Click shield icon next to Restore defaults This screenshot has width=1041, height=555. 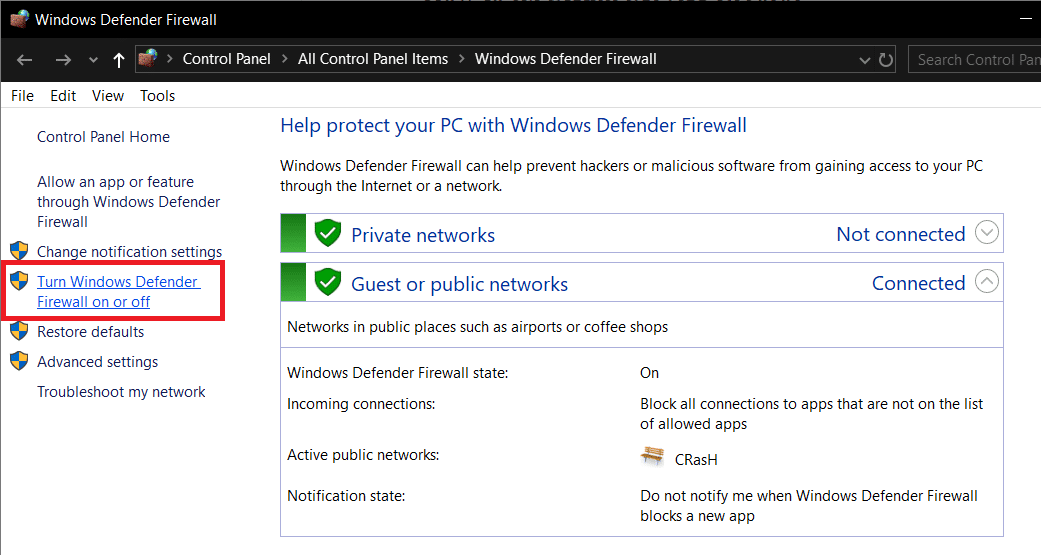18,331
